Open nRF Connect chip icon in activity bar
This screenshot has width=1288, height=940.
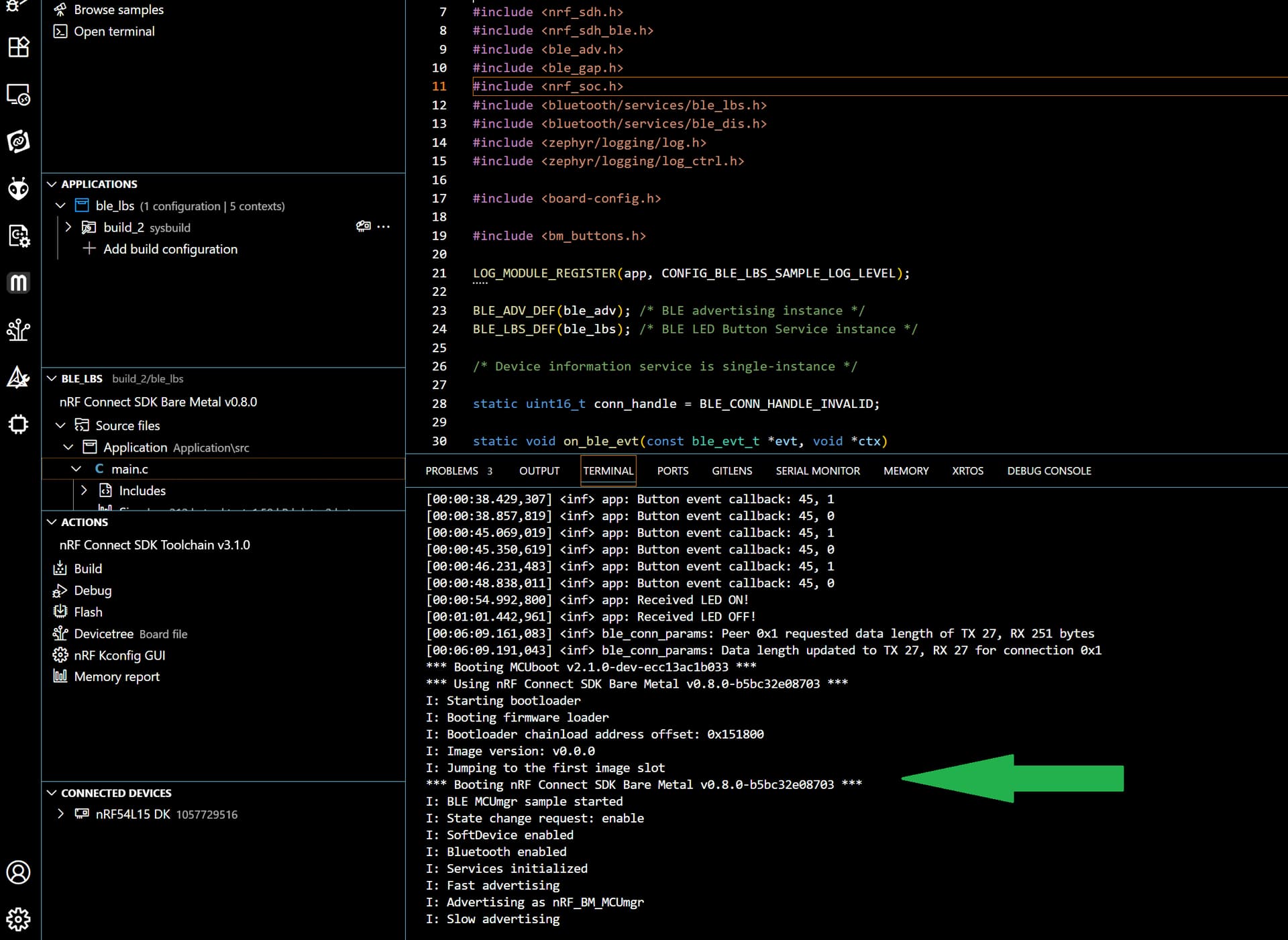[x=19, y=424]
